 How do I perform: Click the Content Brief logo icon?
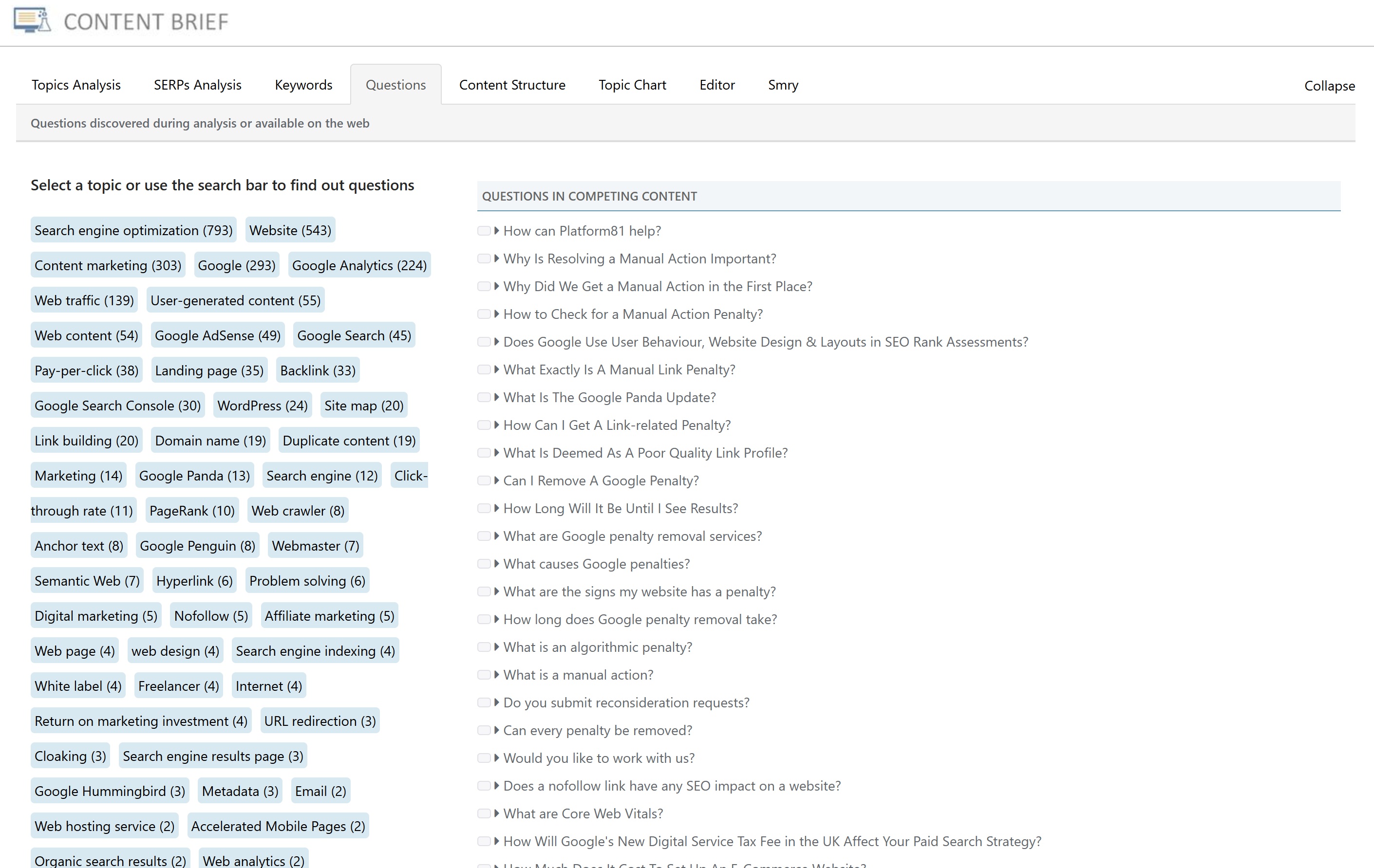33,20
